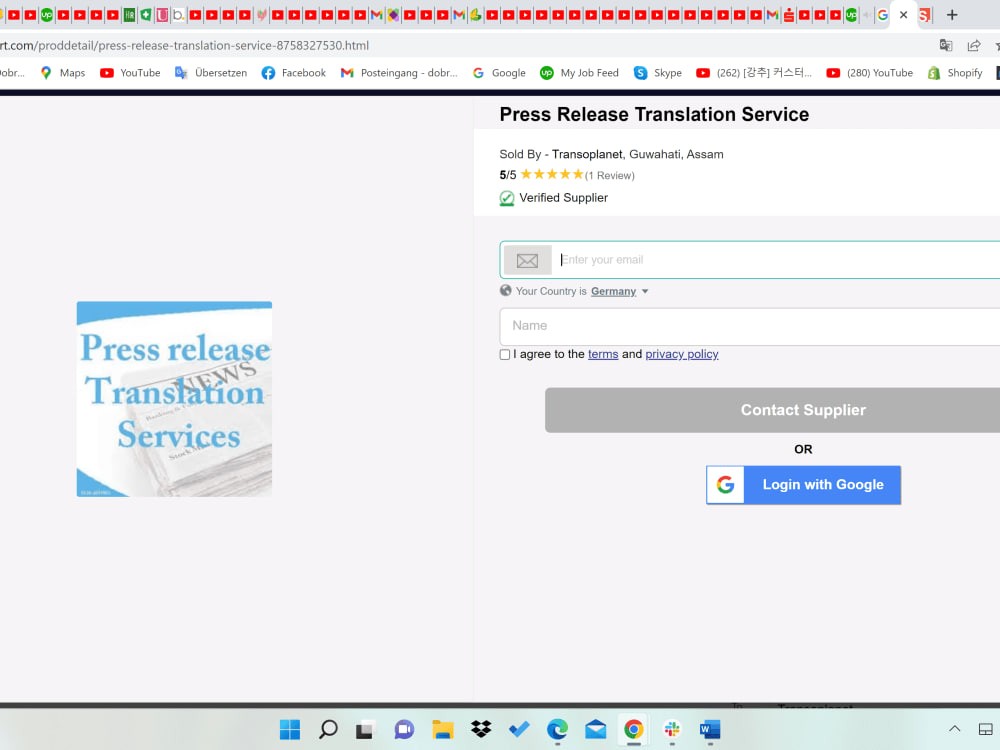
Task: Click the Login with Google button
Action: 803,485
